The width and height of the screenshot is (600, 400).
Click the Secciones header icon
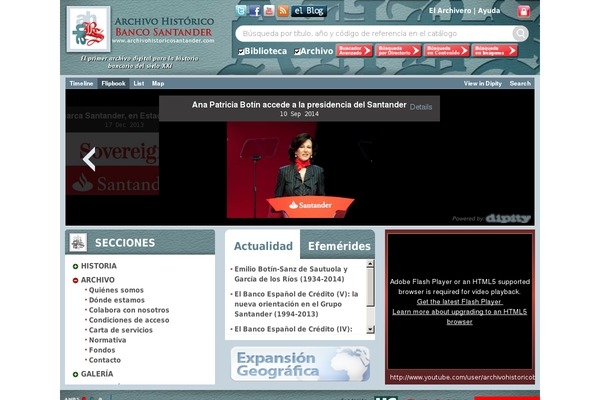pyautogui.click(x=78, y=243)
